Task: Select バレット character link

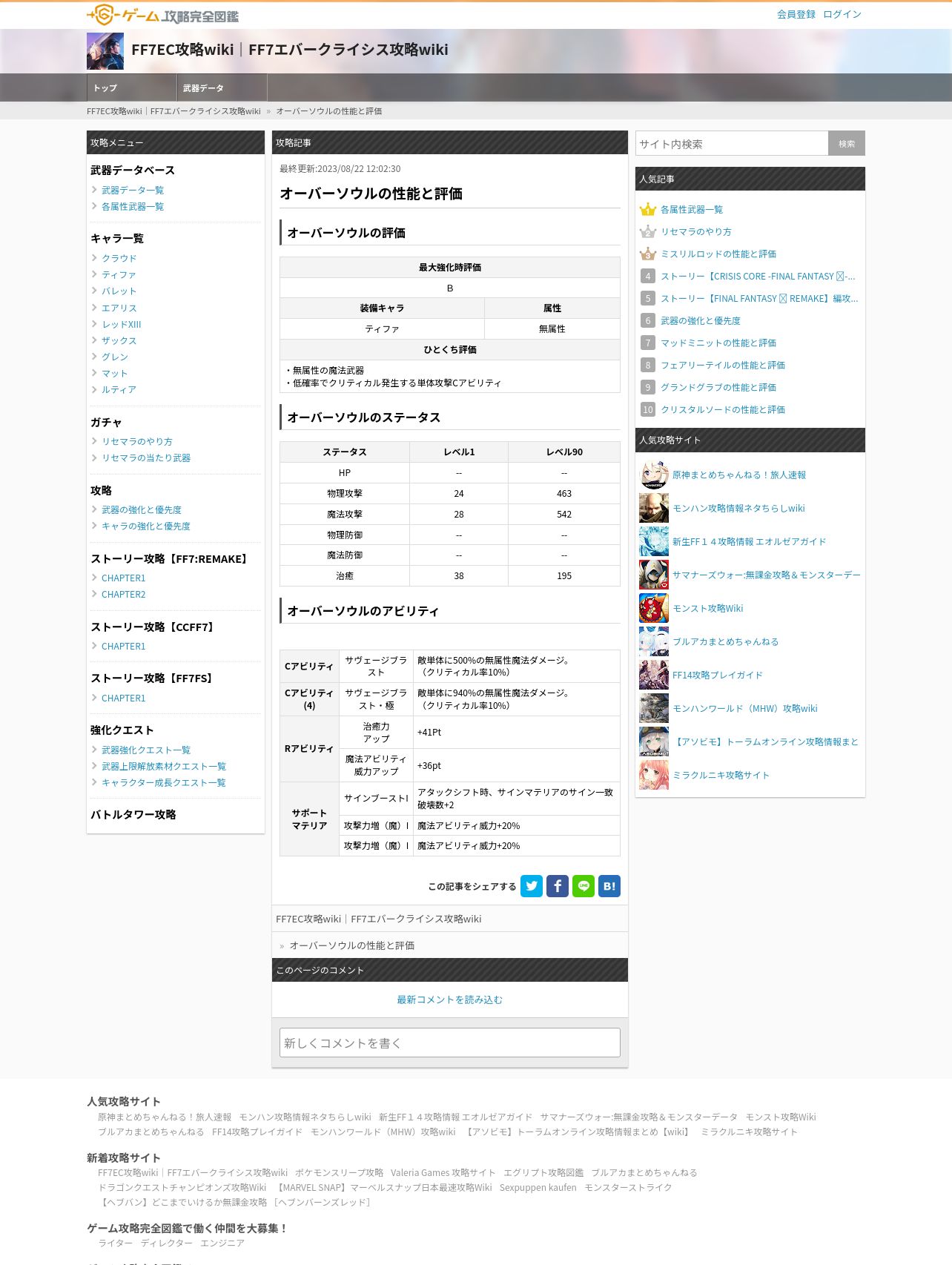Action: pos(119,291)
